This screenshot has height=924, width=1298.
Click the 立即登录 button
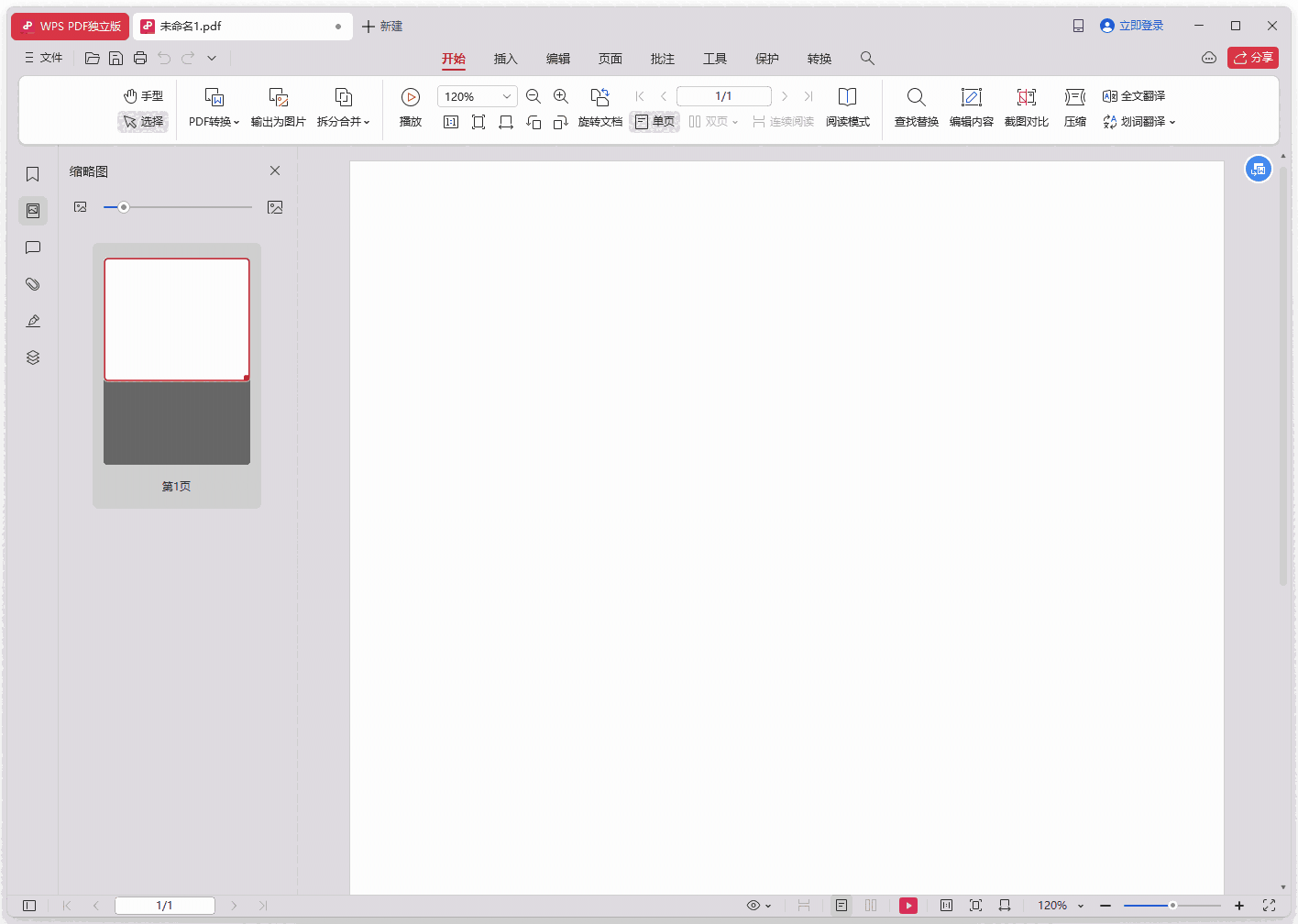[1131, 25]
